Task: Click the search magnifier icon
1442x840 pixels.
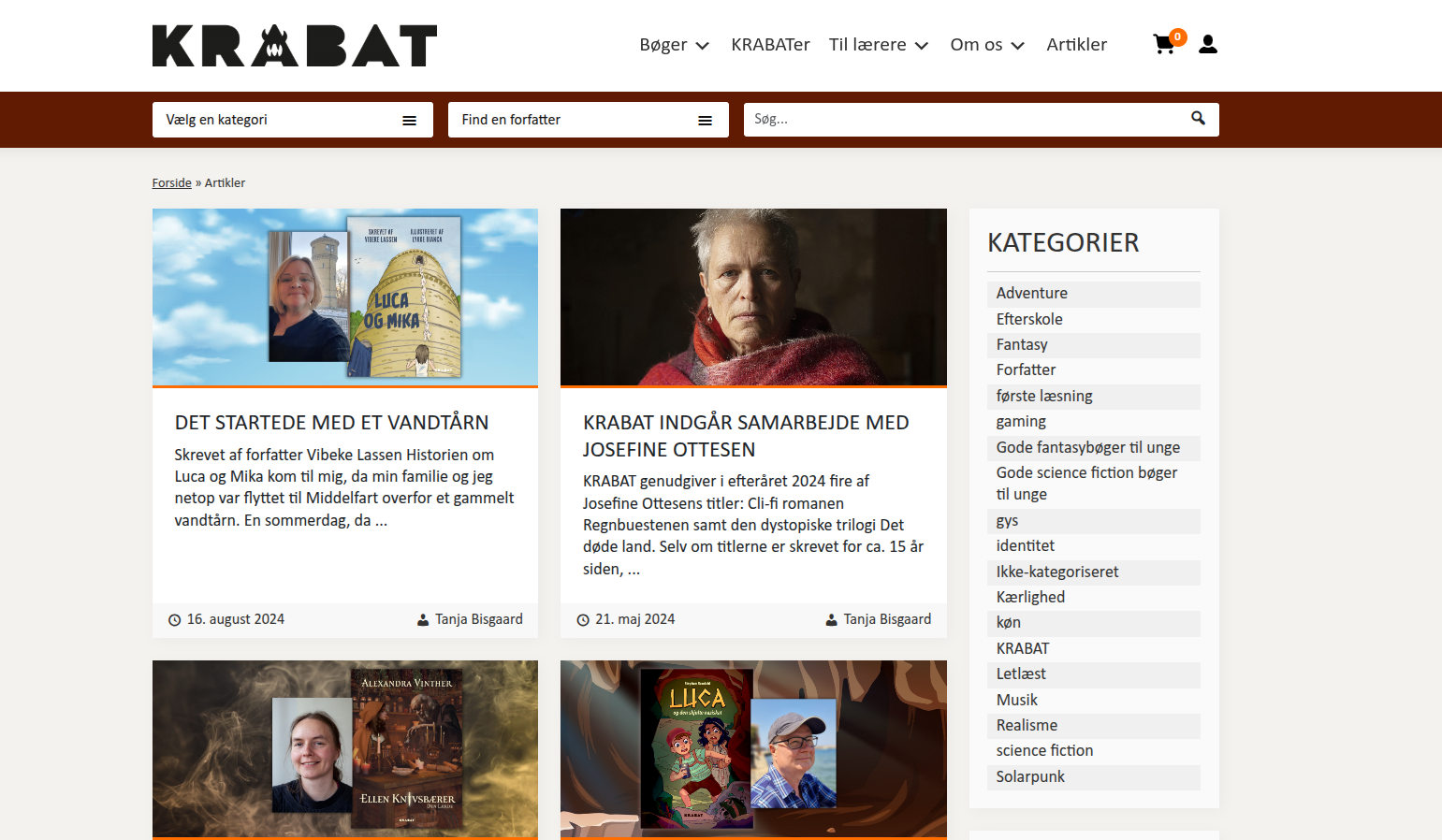Action: [1198, 118]
